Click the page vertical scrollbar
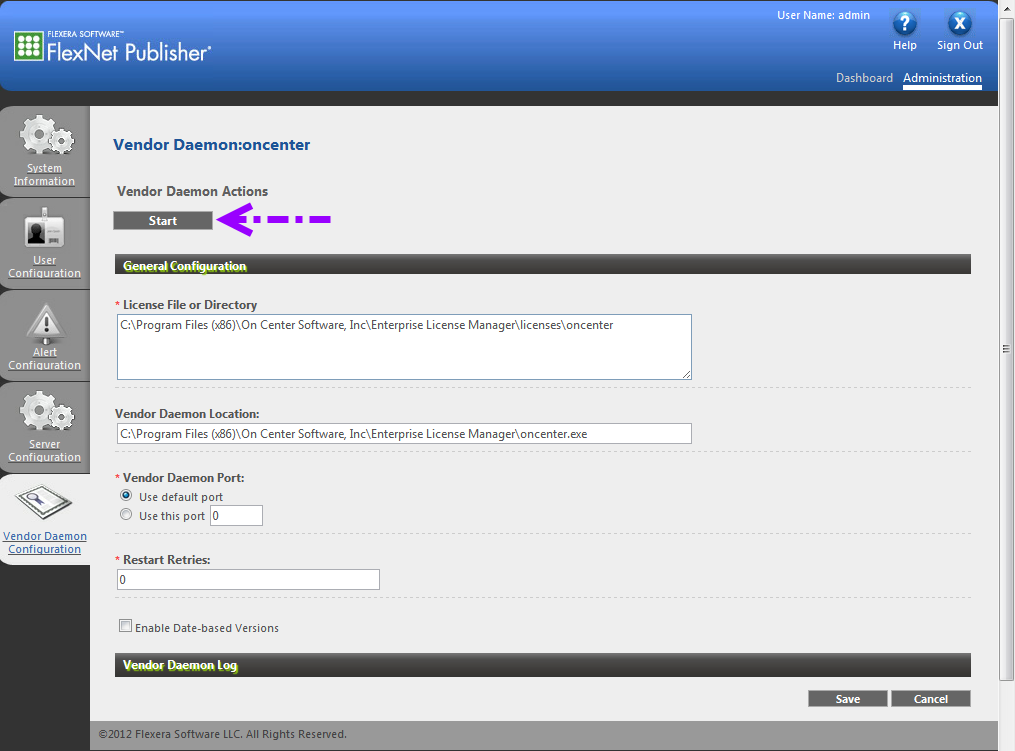Viewport: 1015px width, 751px height. pyautogui.click(x=1006, y=348)
